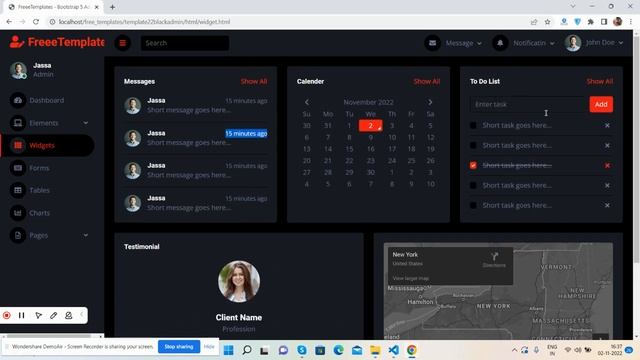
Task: Expand the Elements submenu chevron
Action: 86,123
